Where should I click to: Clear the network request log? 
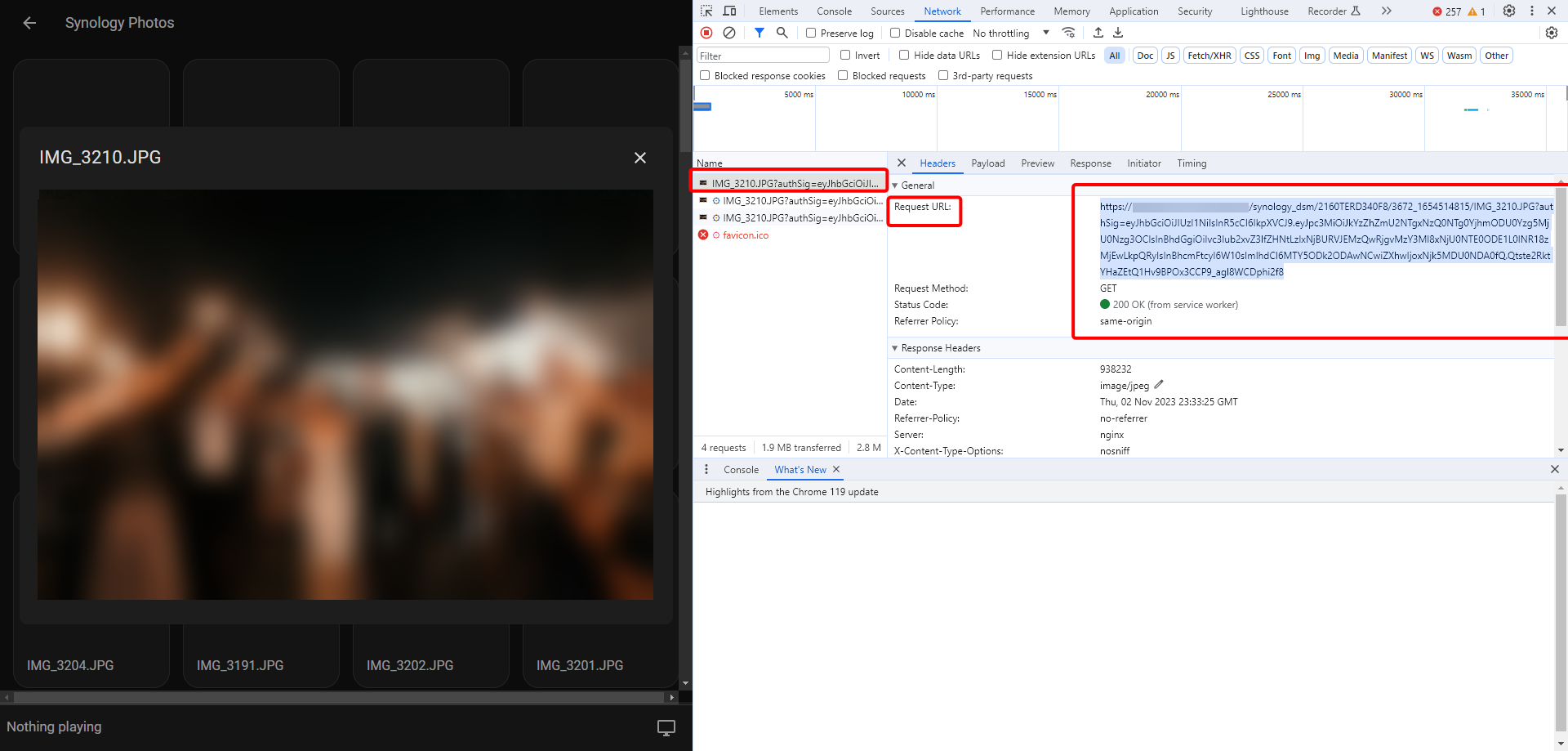point(729,33)
